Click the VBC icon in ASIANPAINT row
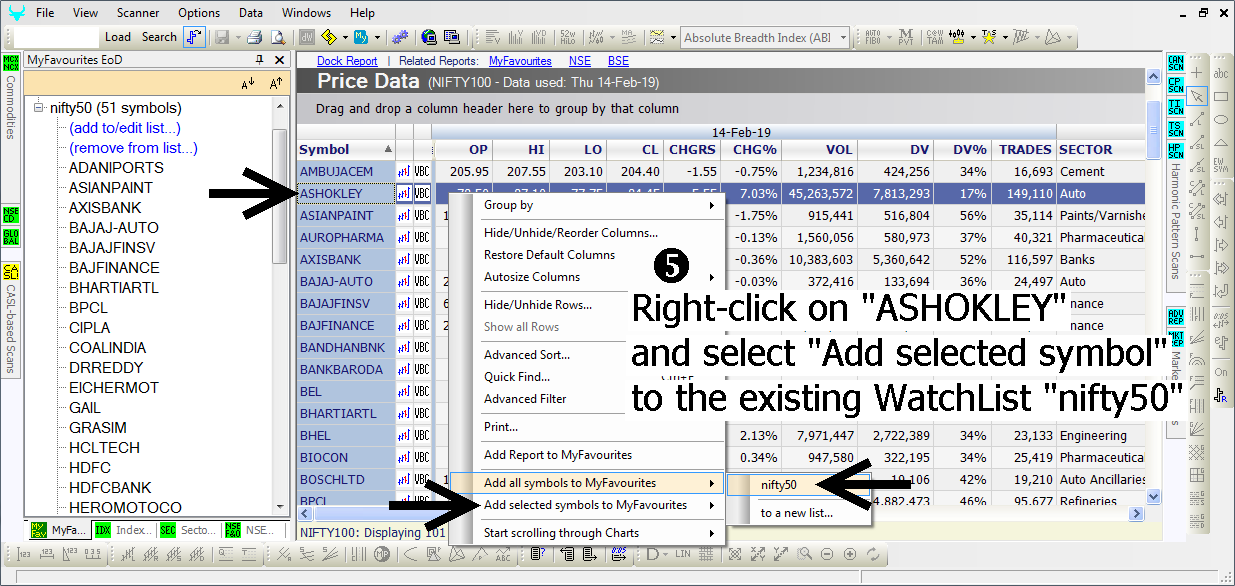Image resolution: width=1235 pixels, height=586 pixels. point(422,216)
